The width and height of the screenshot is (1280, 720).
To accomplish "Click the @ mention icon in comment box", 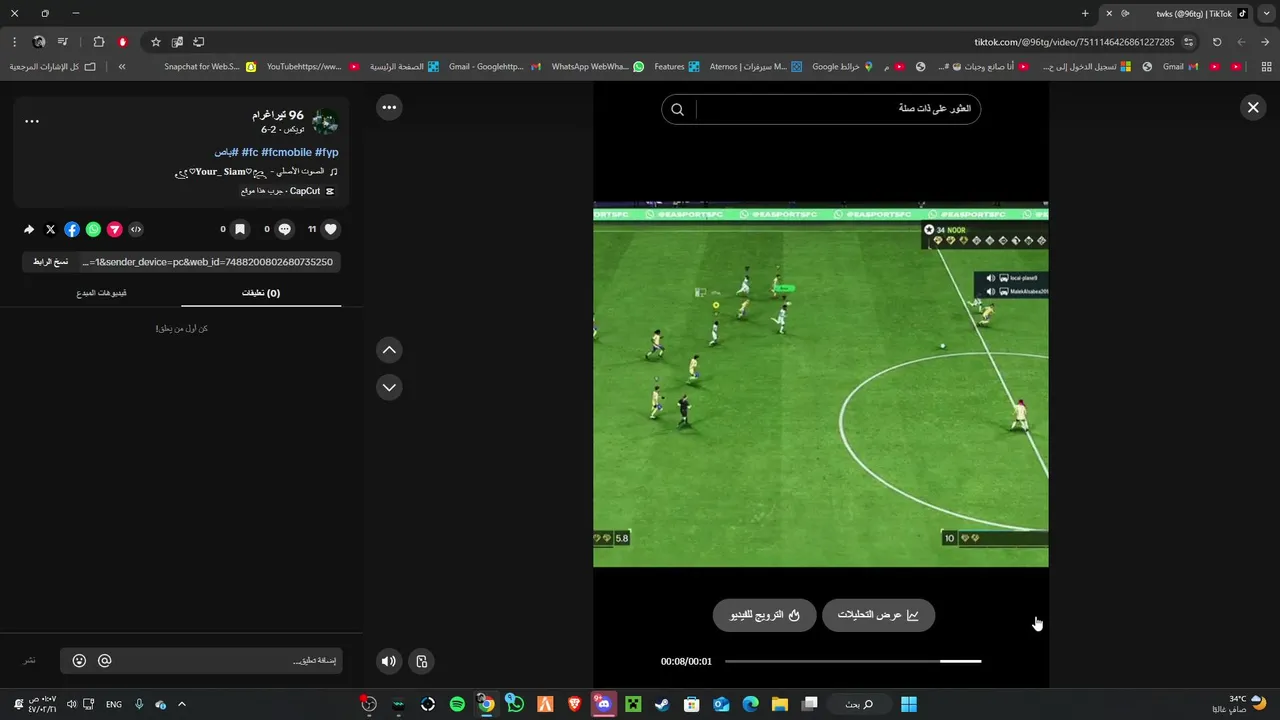I will click(x=104, y=661).
